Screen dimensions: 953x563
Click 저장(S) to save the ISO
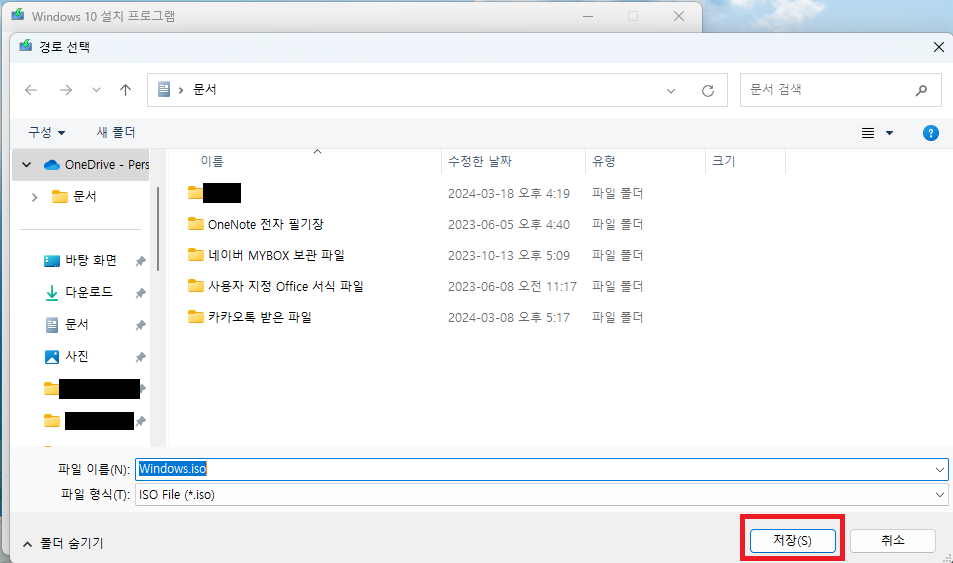pos(793,541)
